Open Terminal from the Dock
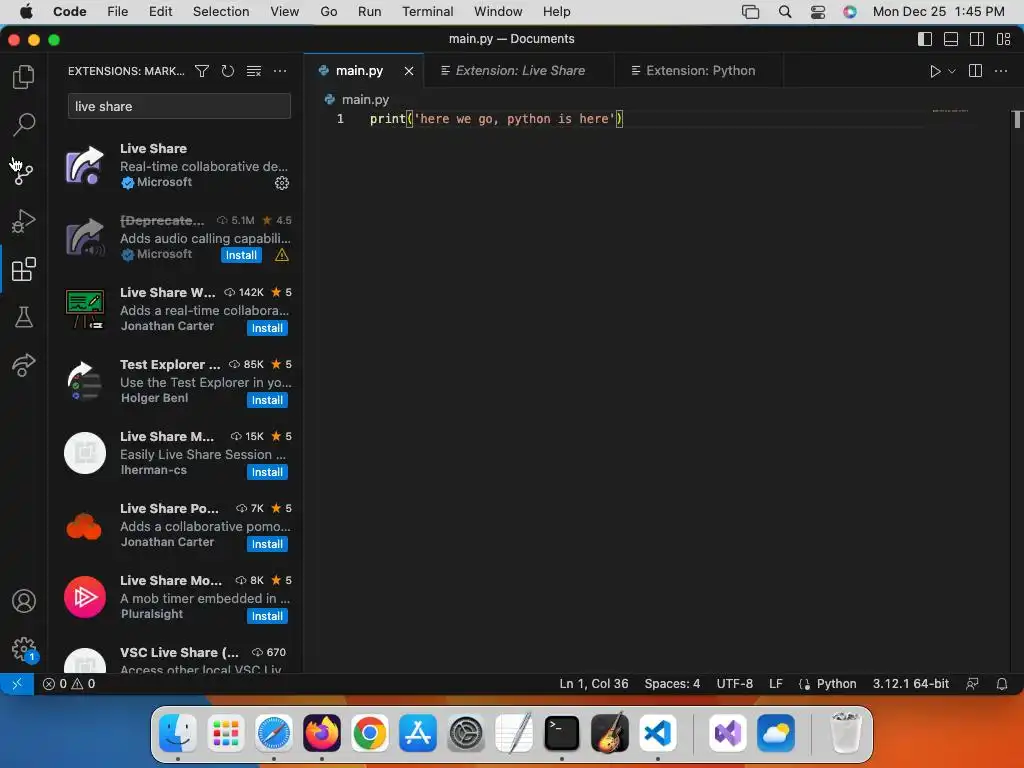 coord(562,733)
